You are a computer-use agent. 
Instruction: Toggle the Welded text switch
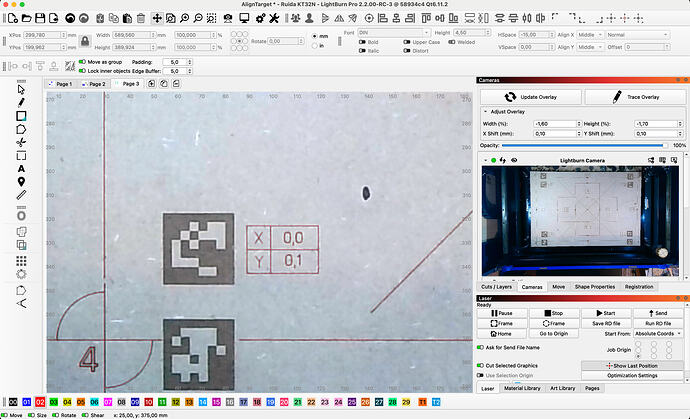[452, 42]
